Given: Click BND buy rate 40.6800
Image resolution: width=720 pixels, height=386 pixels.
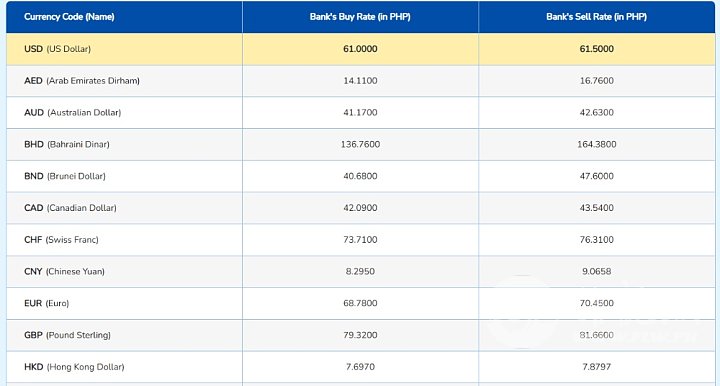Looking at the screenshot, I should [x=360, y=176].
